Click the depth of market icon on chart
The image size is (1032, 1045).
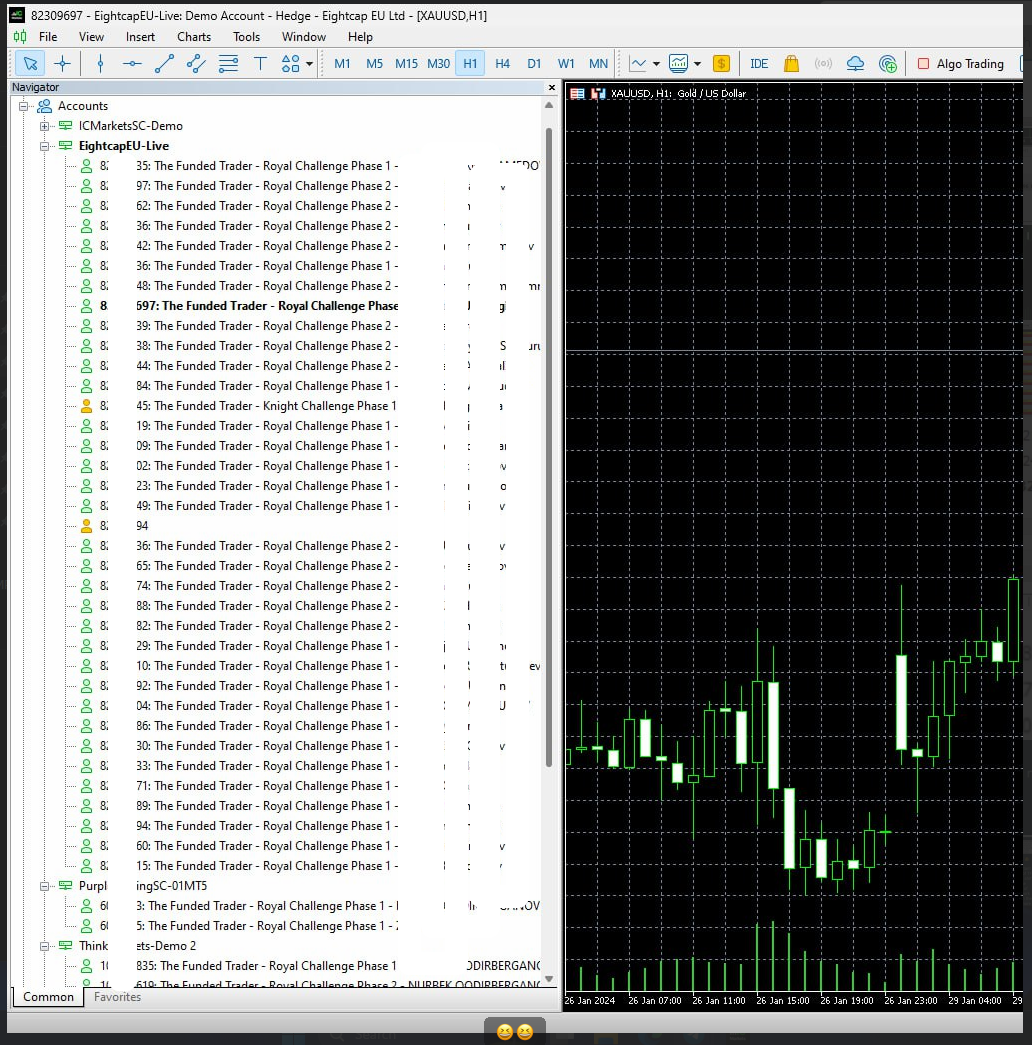[577, 94]
